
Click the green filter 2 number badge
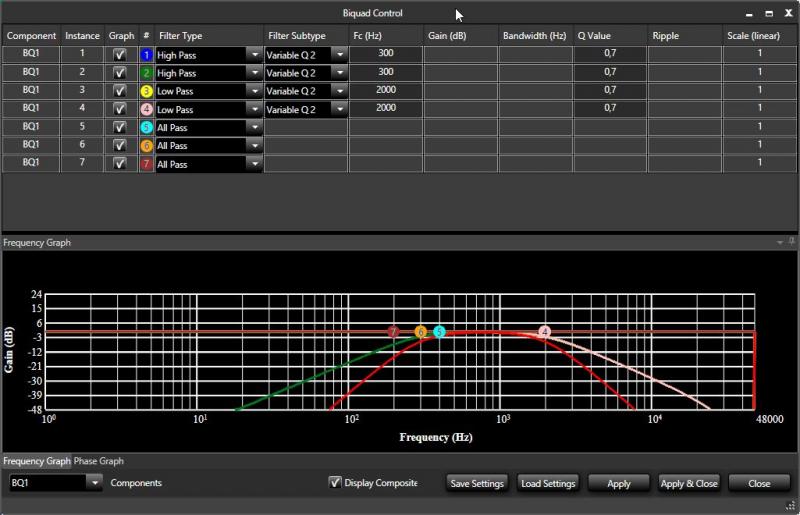point(146,73)
